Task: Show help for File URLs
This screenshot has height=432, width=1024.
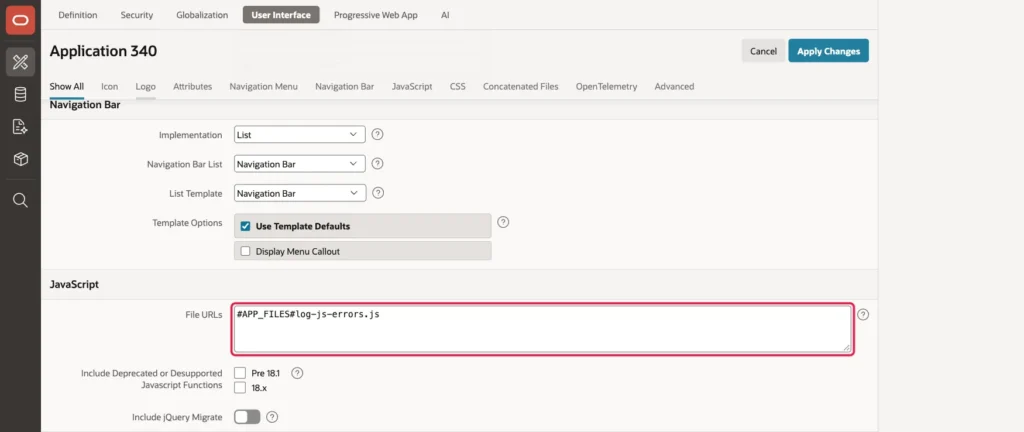Action: [x=863, y=315]
